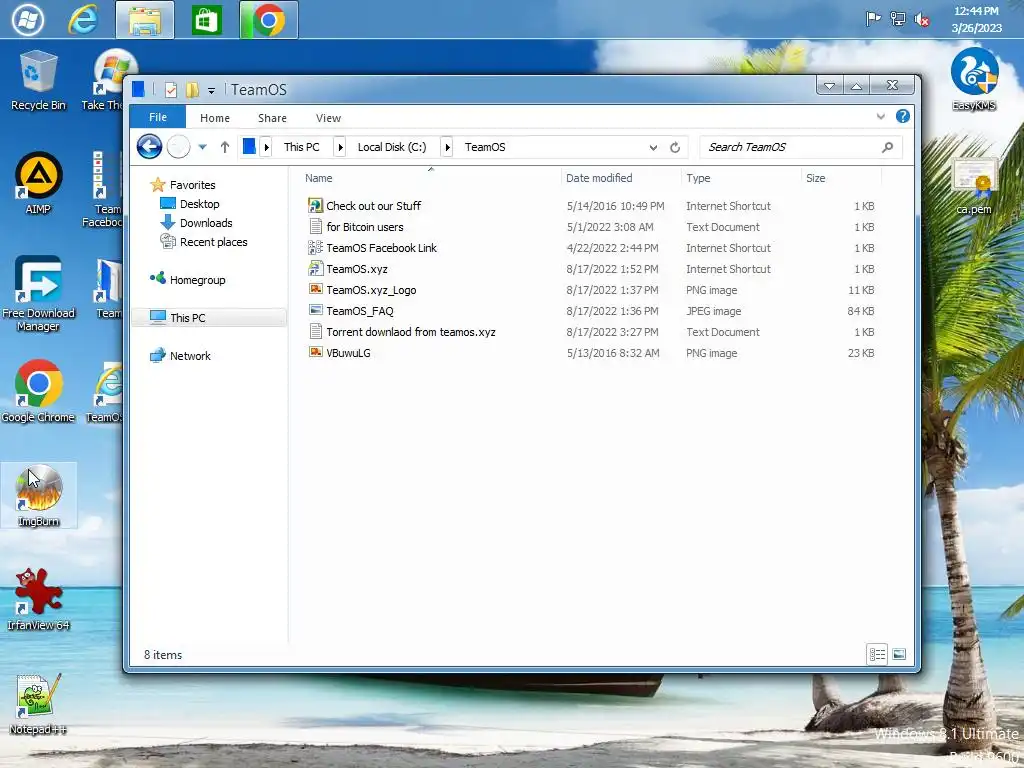This screenshot has width=1024, height=768.
Task: Click the New folder quick access icon
Action: tap(192, 89)
